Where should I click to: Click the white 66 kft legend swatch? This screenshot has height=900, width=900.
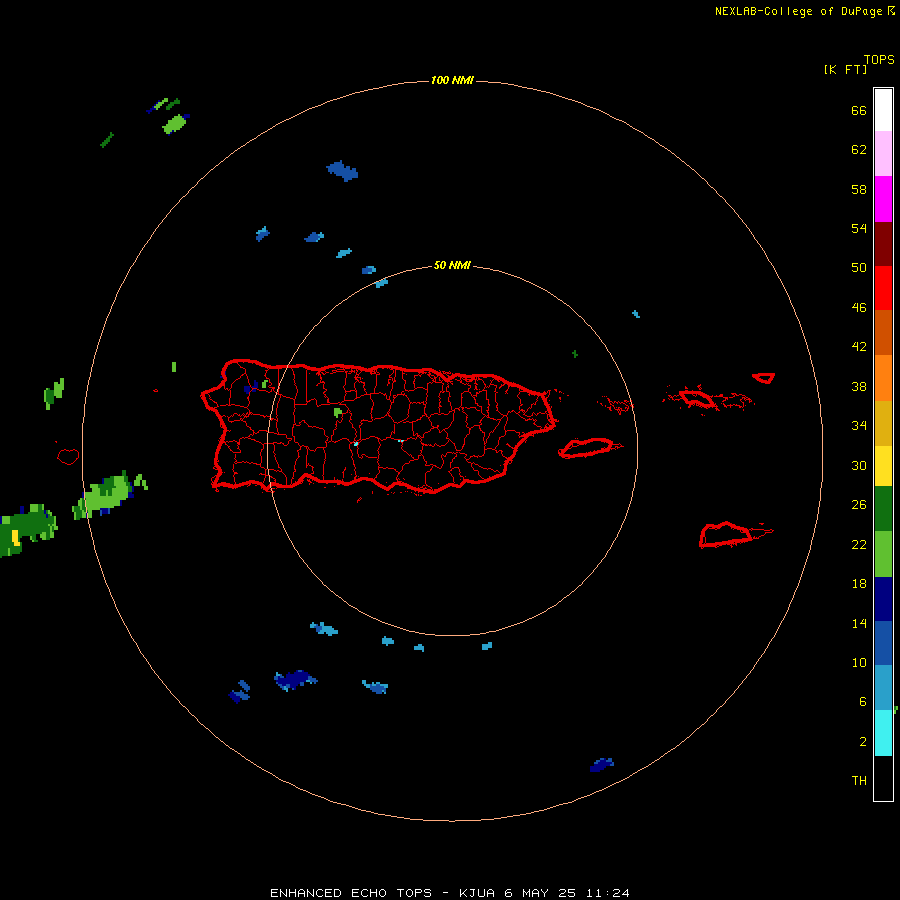(883, 110)
